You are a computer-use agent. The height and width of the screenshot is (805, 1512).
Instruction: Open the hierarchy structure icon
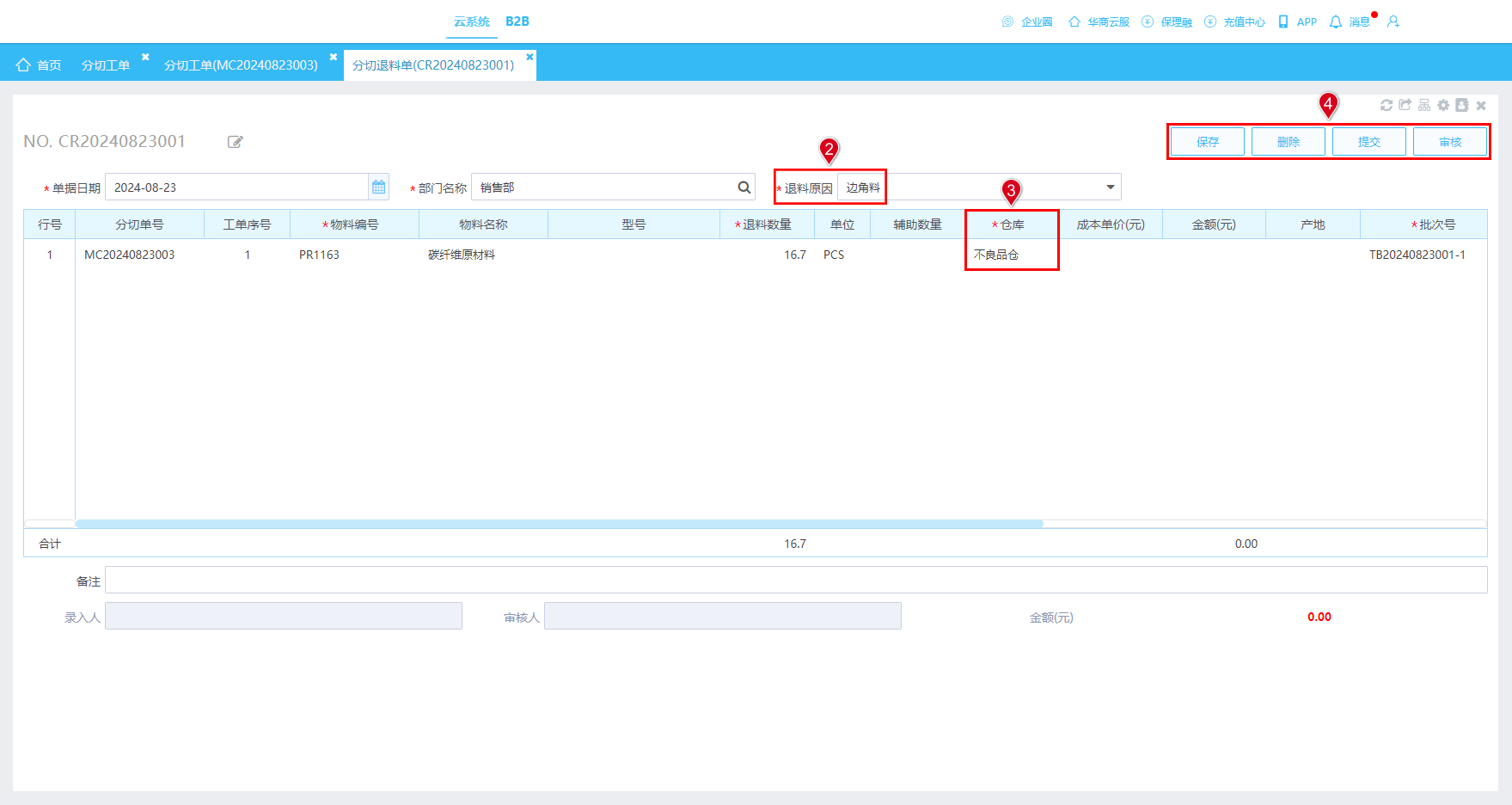(x=1424, y=105)
